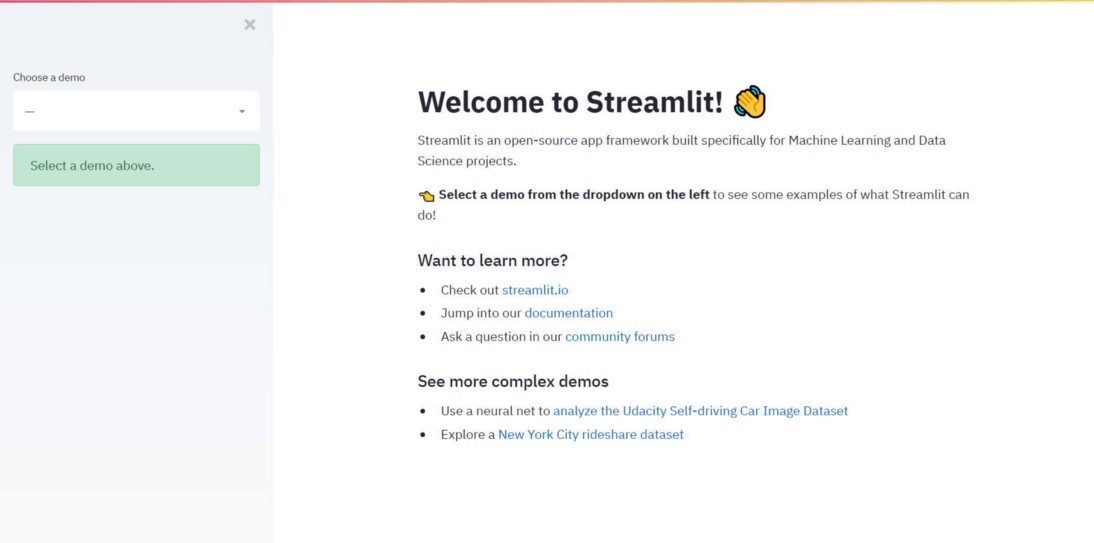Click the 'Welcome to Streamlit!' heading

571,102
